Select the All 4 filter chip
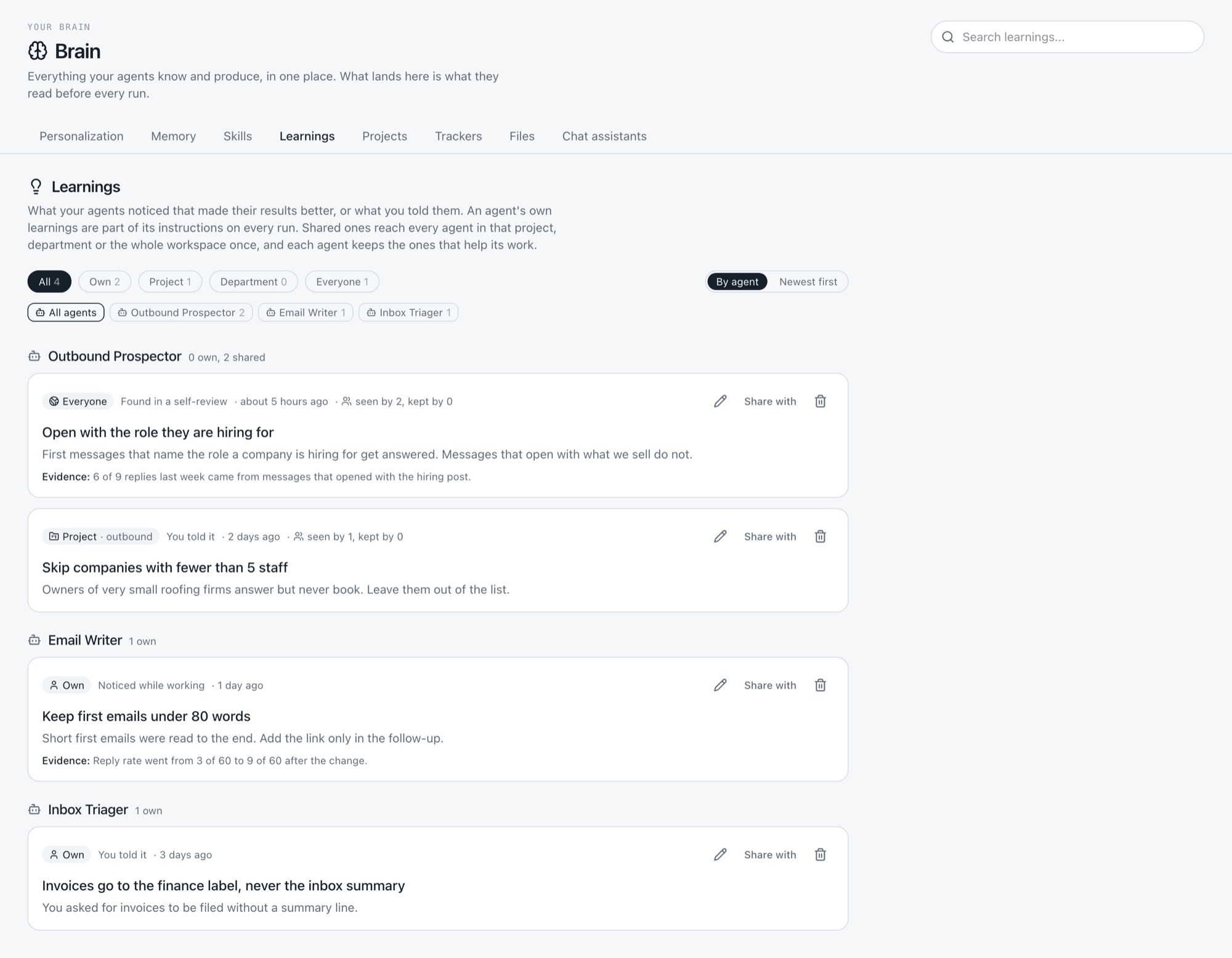This screenshot has height=958, width=1232. point(49,282)
